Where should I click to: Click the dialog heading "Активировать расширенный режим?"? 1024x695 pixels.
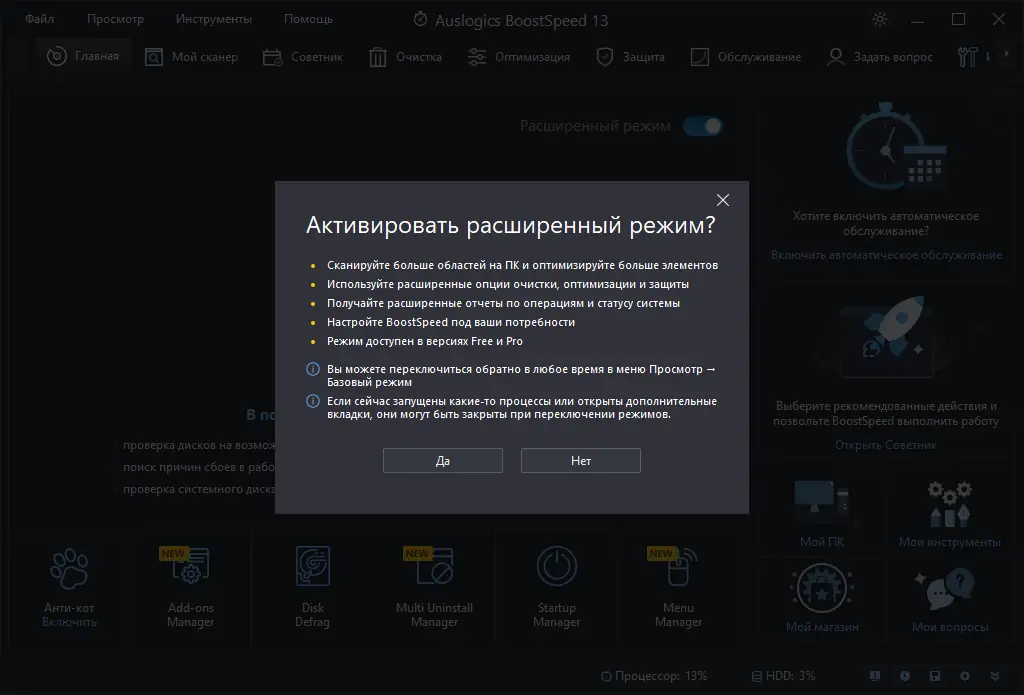click(x=511, y=225)
